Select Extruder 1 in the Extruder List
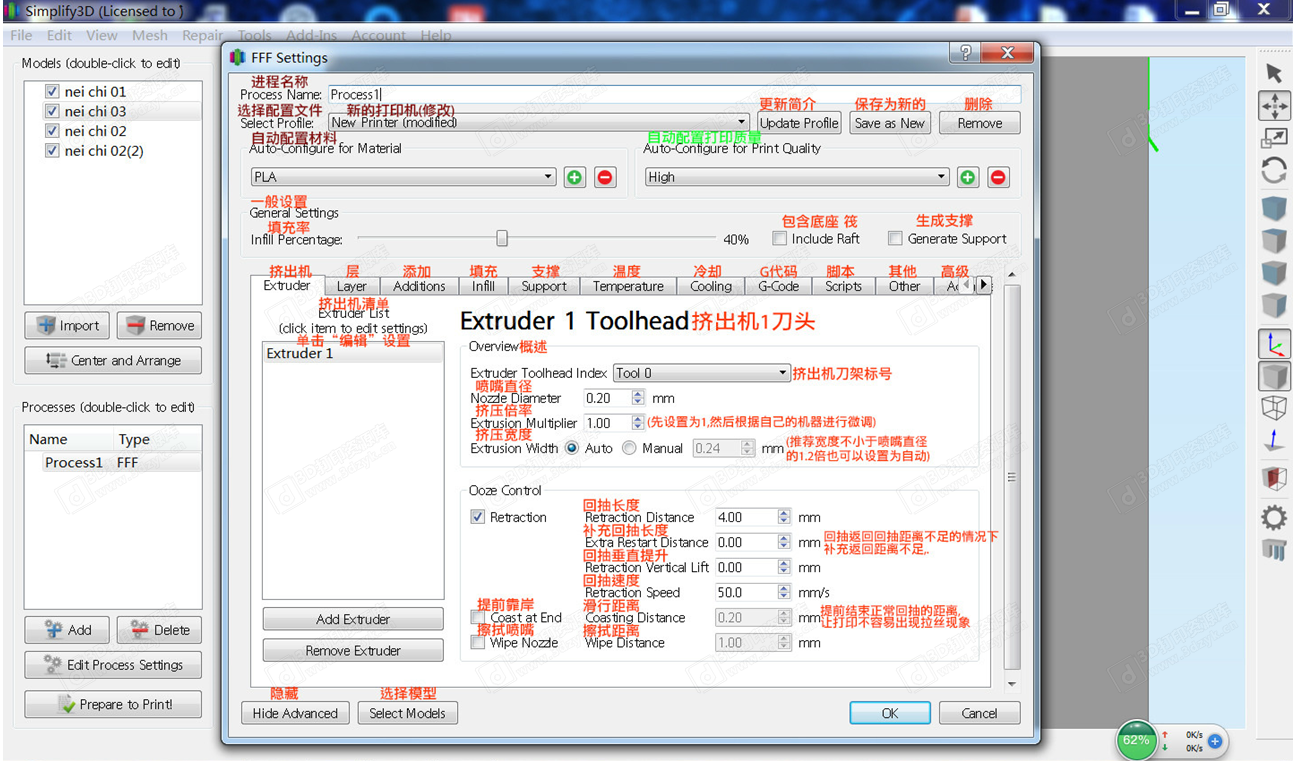The width and height of the screenshot is (1293, 761). (353, 353)
